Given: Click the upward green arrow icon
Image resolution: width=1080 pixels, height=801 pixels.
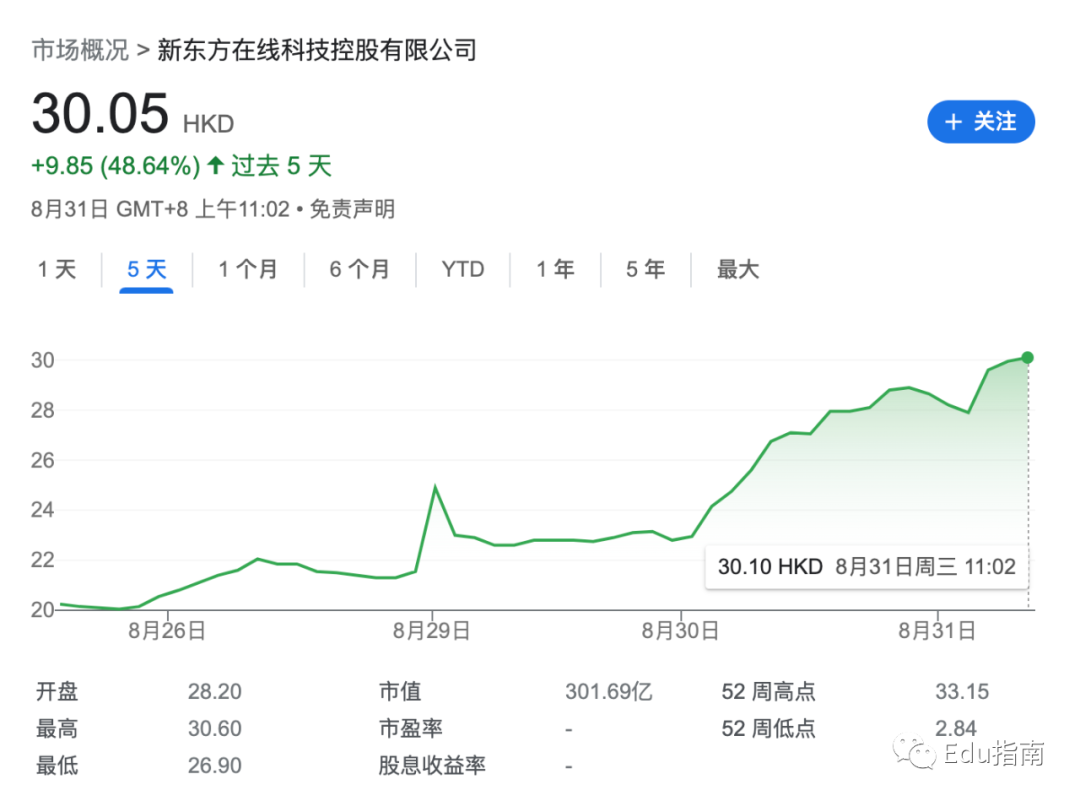Looking at the screenshot, I should [216, 165].
